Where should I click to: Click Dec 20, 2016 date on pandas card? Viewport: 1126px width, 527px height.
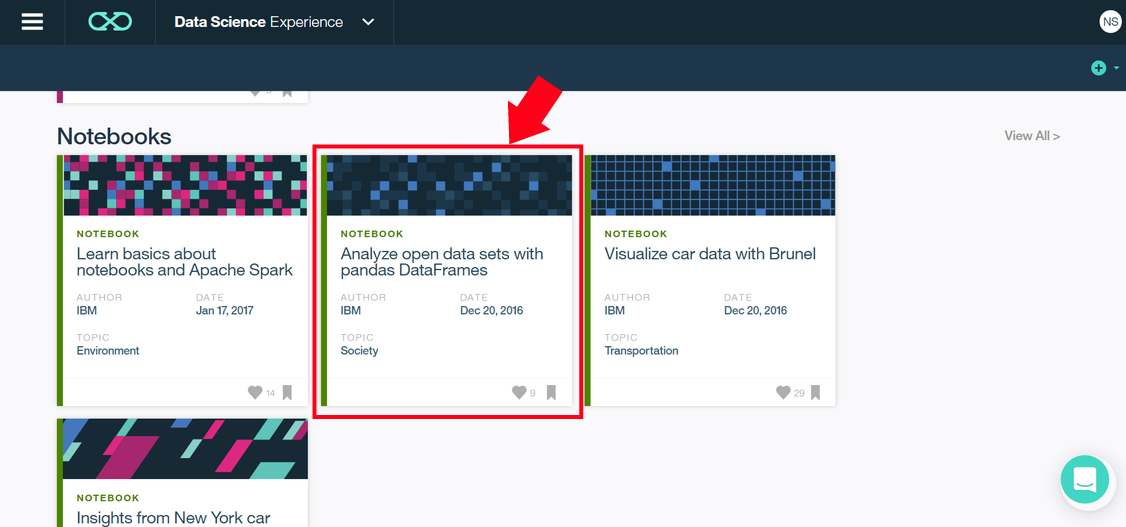[x=492, y=311]
